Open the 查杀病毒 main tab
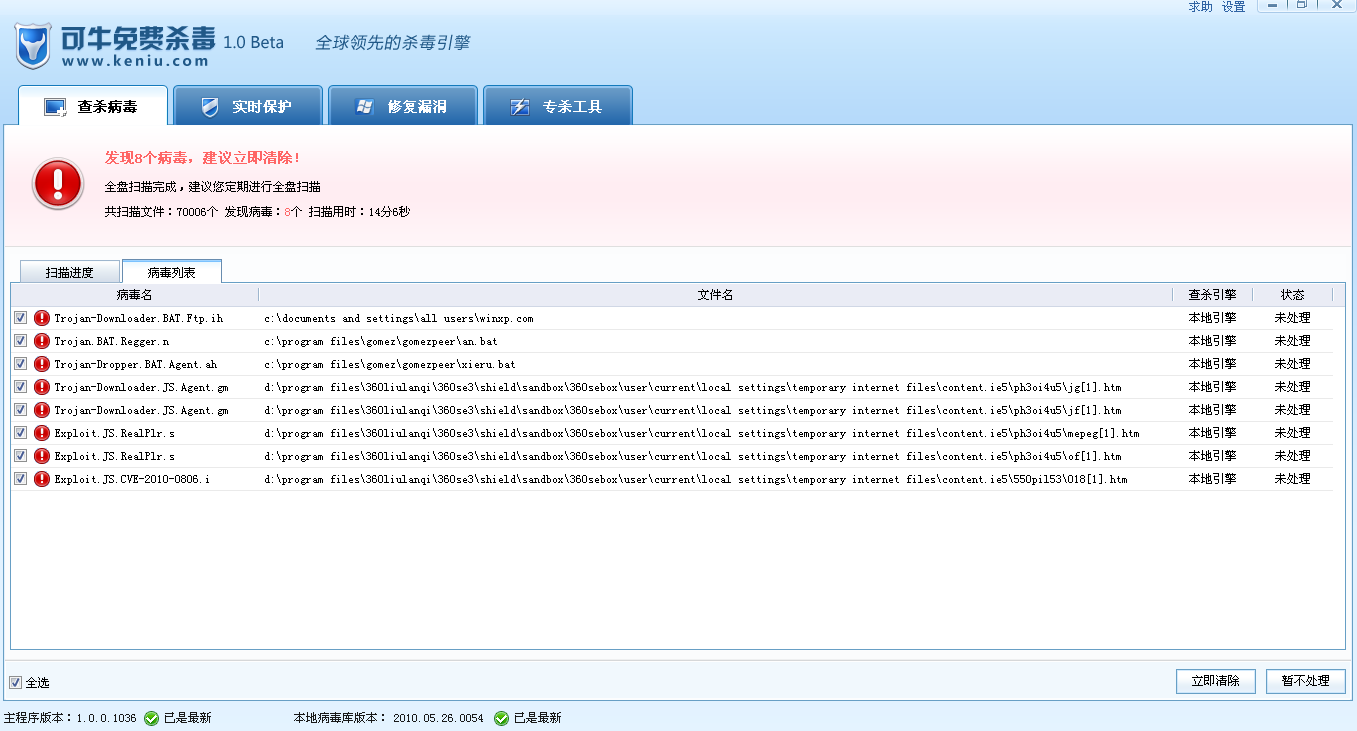This screenshot has width=1357, height=731. 93,106
